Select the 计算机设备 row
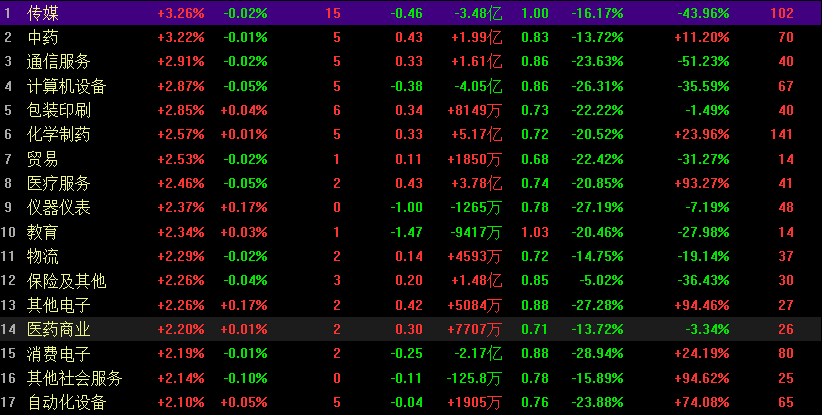The height and width of the screenshot is (415, 822). pos(66,86)
